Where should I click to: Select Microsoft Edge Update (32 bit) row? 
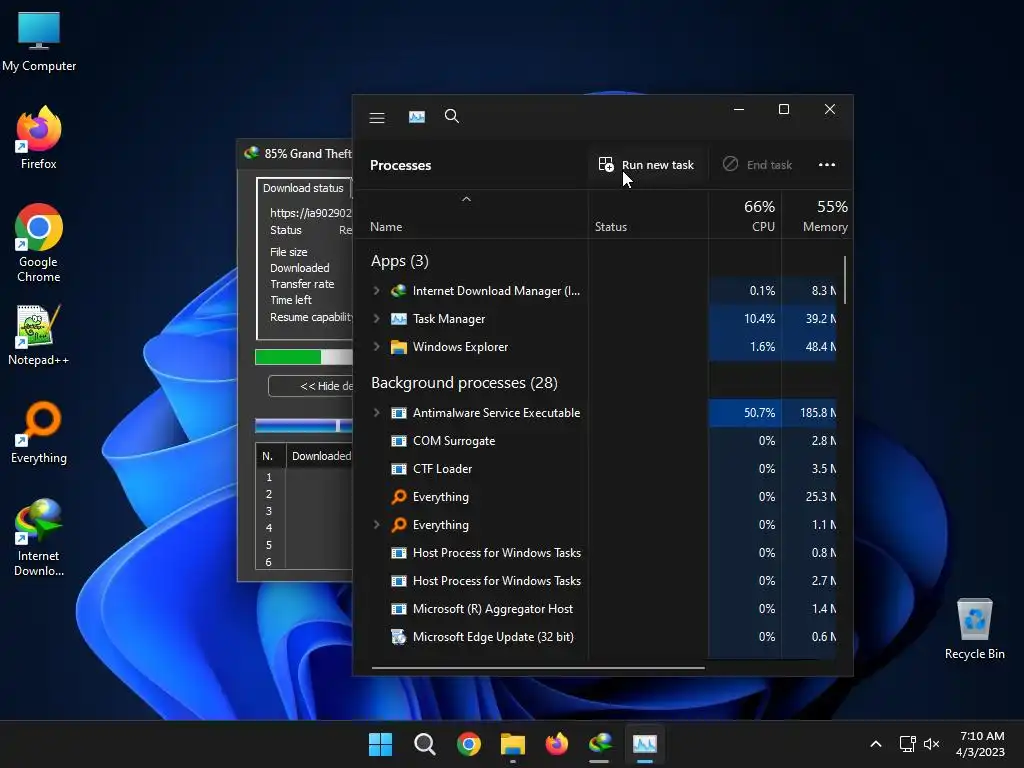(x=493, y=637)
